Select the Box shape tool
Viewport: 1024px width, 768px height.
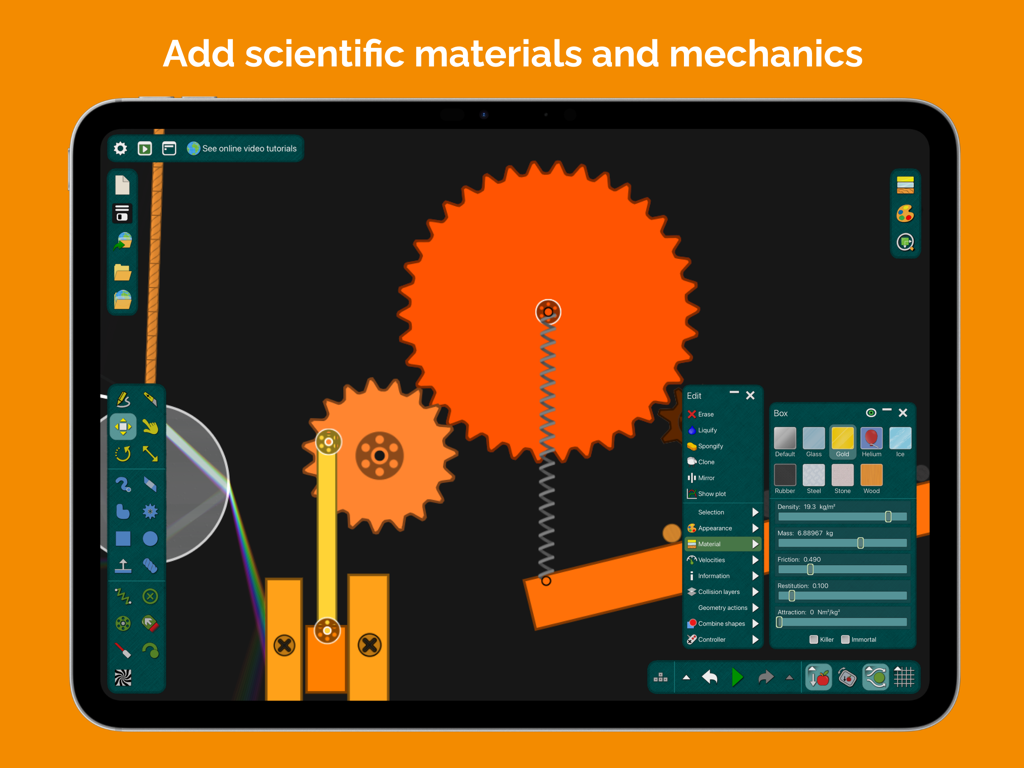[124, 538]
